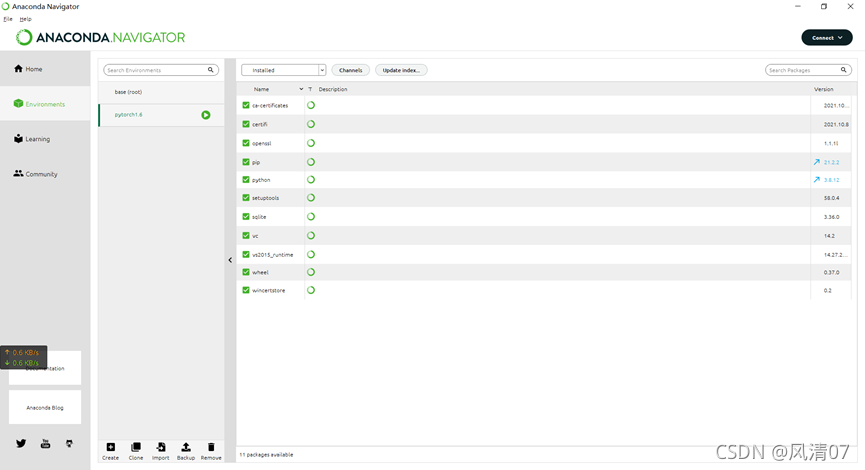Screen dimensions: 865x470
Task: Click the update arrow for pip version
Action: (x=816, y=162)
